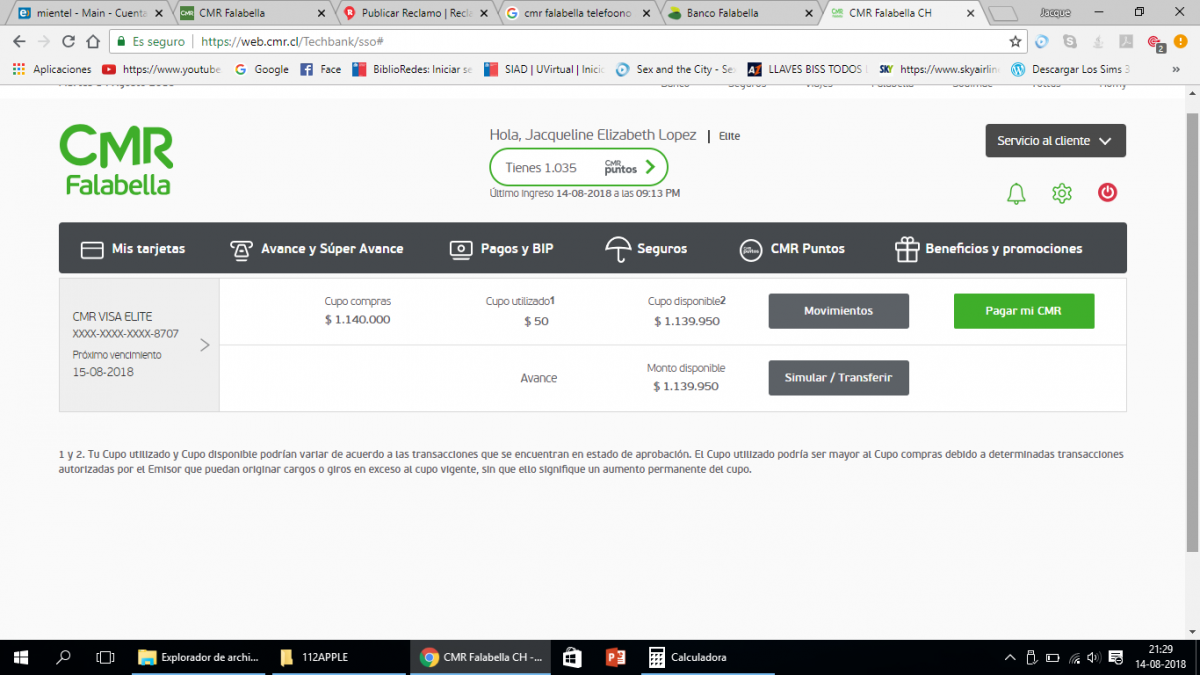Click the Simular / Transferir button
The height and width of the screenshot is (675, 1200).
(x=838, y=378)
